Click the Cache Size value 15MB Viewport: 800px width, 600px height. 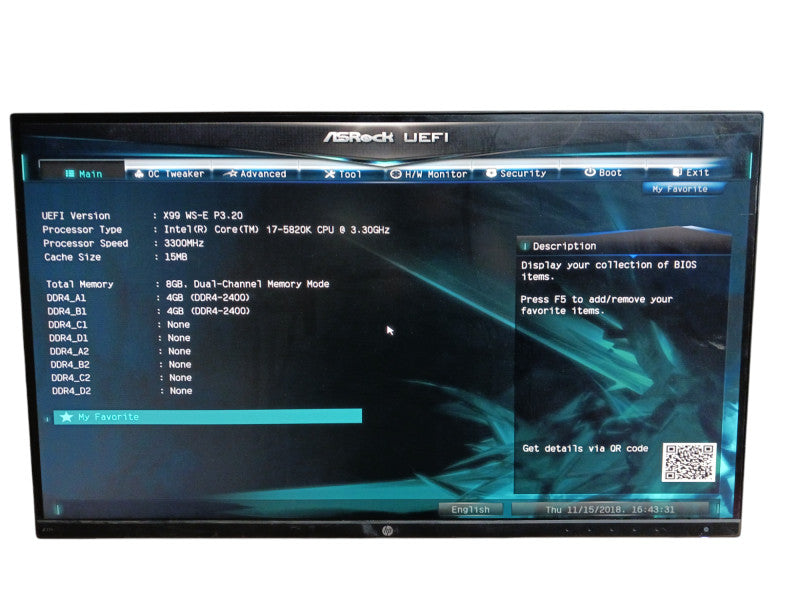click(x=176, y=257)
